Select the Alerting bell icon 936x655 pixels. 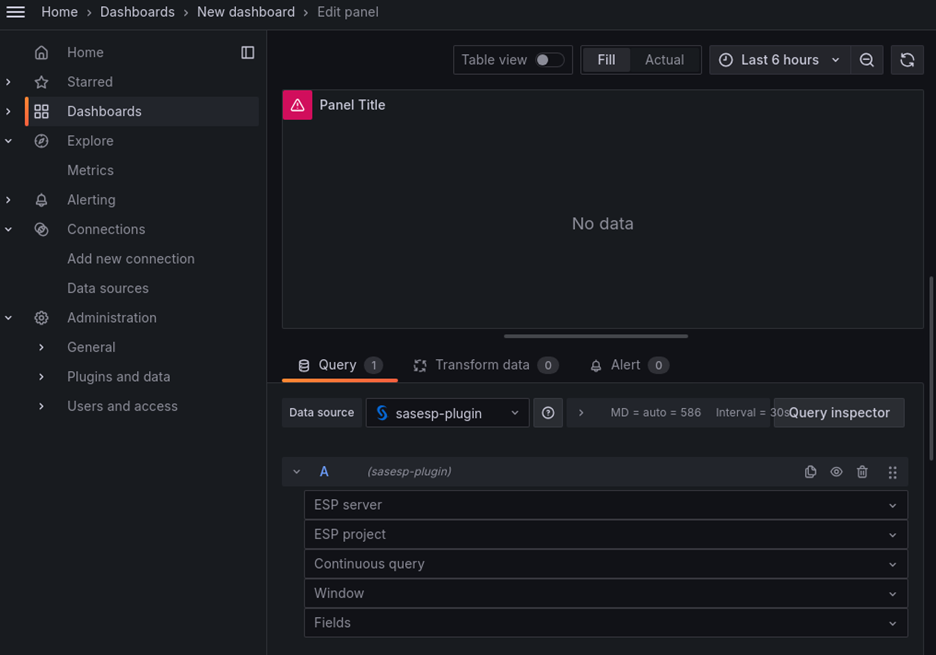pyautogui.click(x=41, y=199)
